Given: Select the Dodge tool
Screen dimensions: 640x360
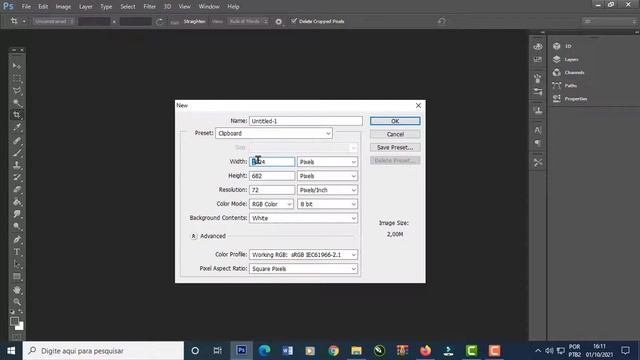Looking at the screenshot, I should [x=17, y=226].
